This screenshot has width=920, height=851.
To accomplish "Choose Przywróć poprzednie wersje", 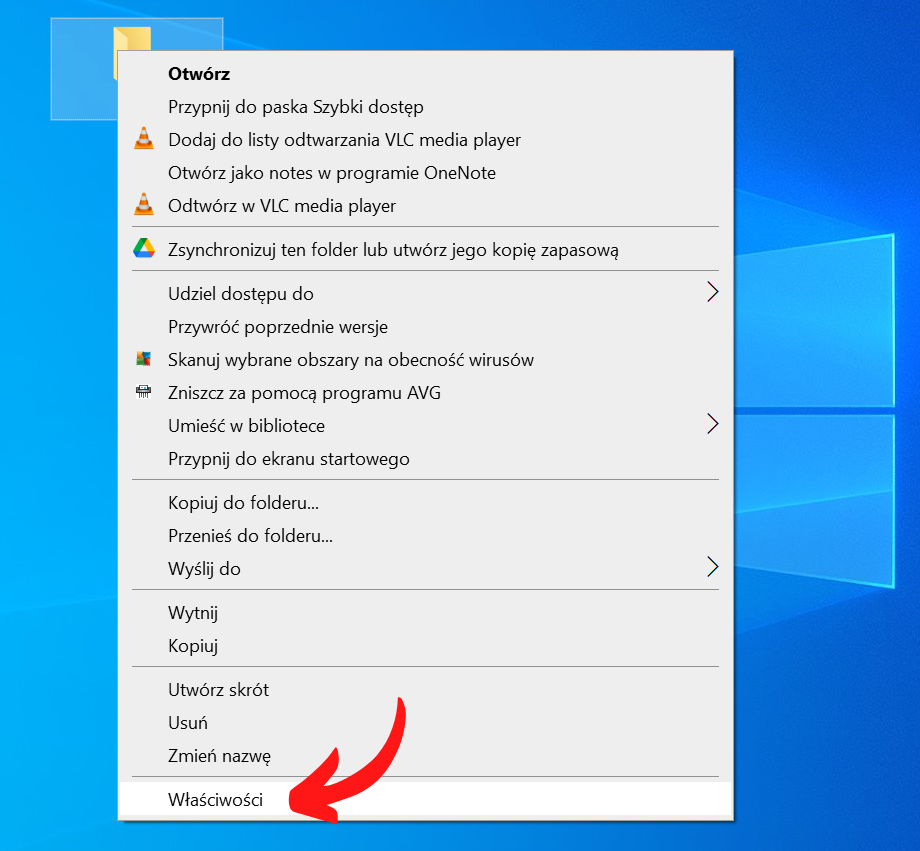I will click(x=426, y=327).
